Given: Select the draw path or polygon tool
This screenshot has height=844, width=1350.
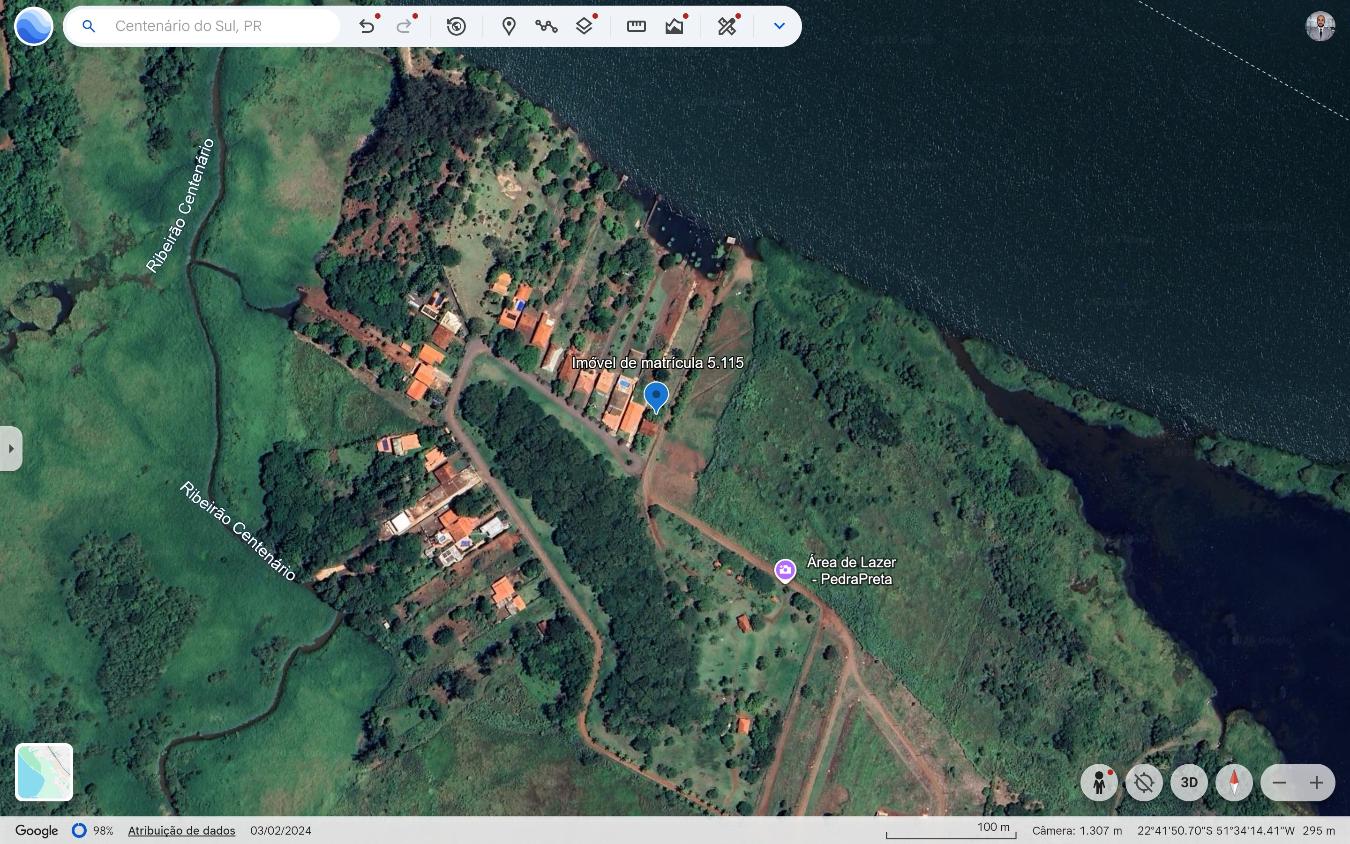Looking at the screenshot, I should click(546, 26).
